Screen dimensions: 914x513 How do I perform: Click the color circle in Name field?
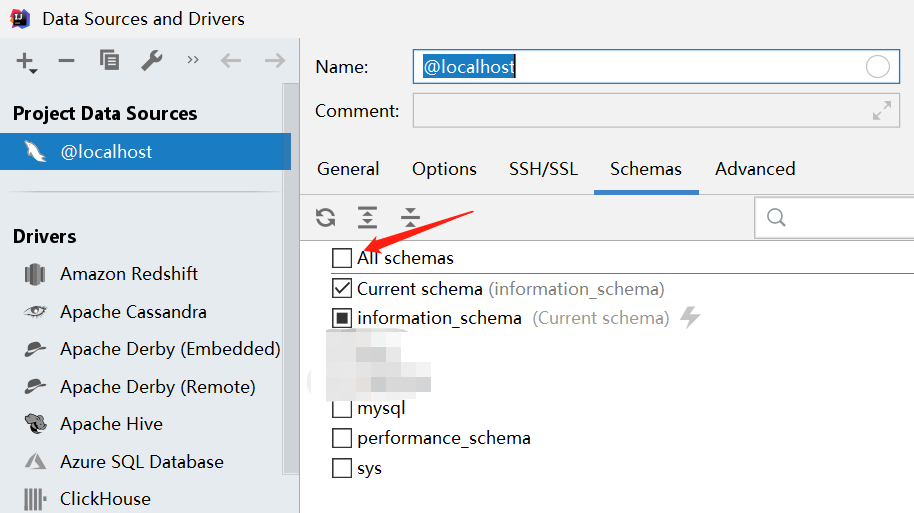pyautogui.click(x=877, y=67)
